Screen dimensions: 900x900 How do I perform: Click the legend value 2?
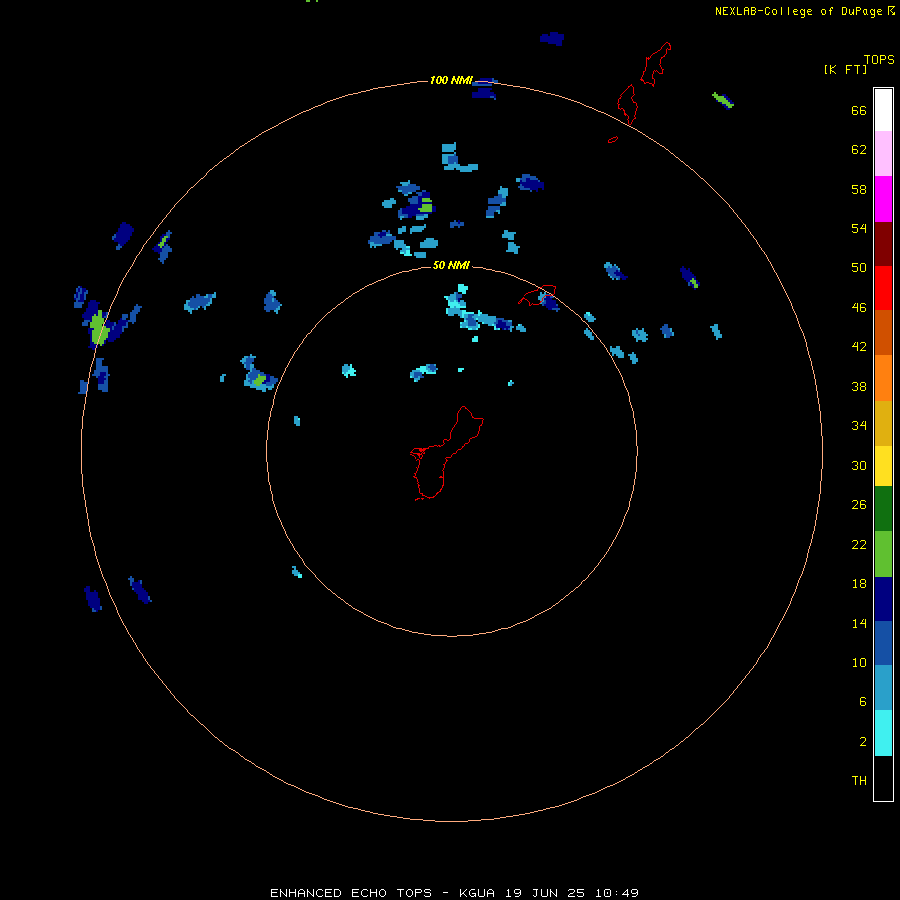[862, 742]
